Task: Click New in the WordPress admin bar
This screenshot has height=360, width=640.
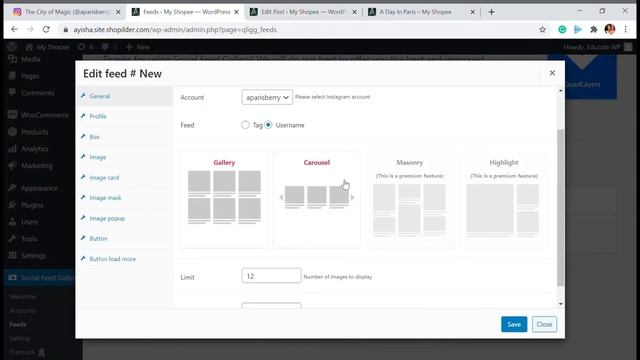Action: [138, 47]
